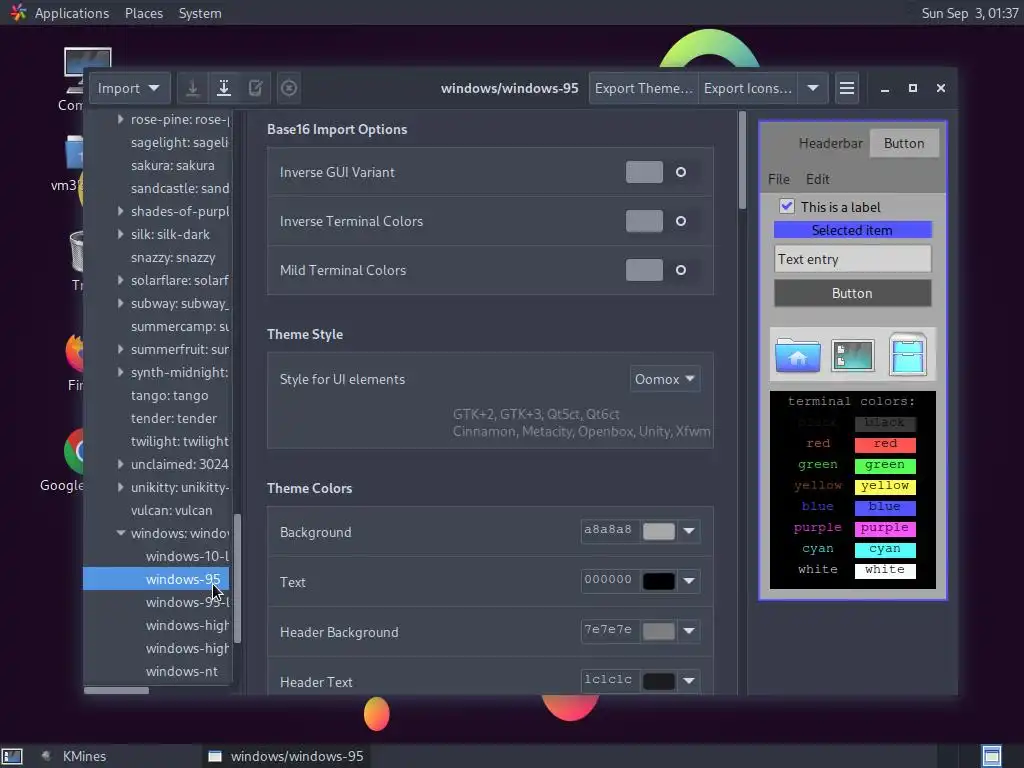Expand the unikitty tree item
The width and height of the screenshot is (1024, 768).
tap(120, 487)
